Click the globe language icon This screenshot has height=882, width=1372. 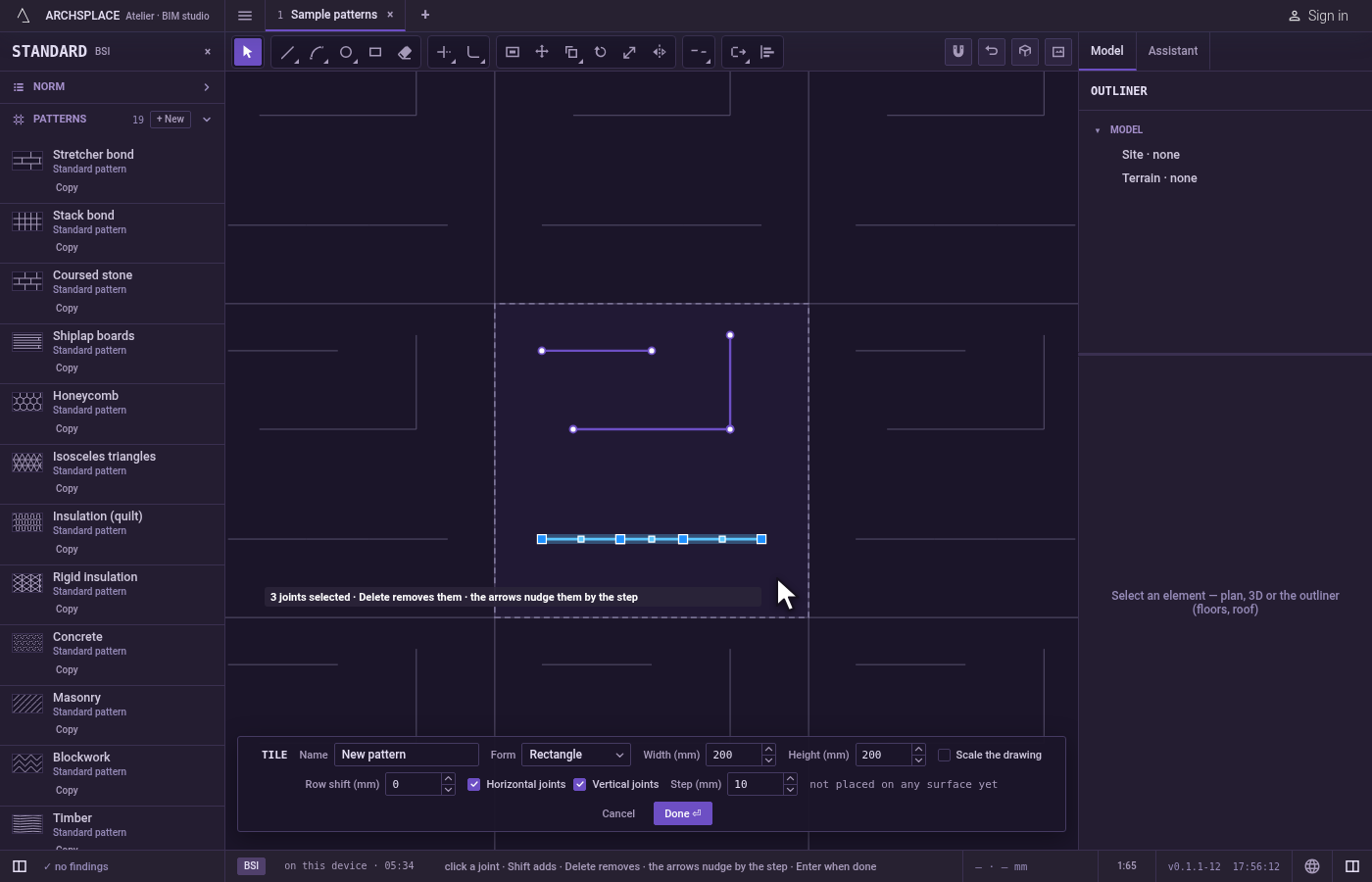click(x=1312, y=866)
